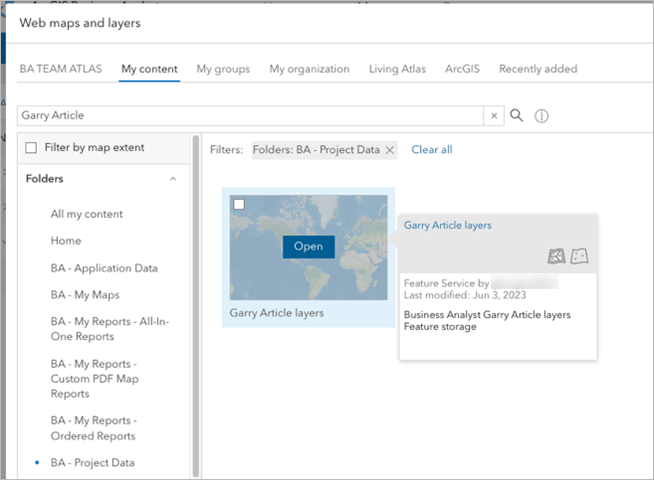Select the Recently added tab

538,69
